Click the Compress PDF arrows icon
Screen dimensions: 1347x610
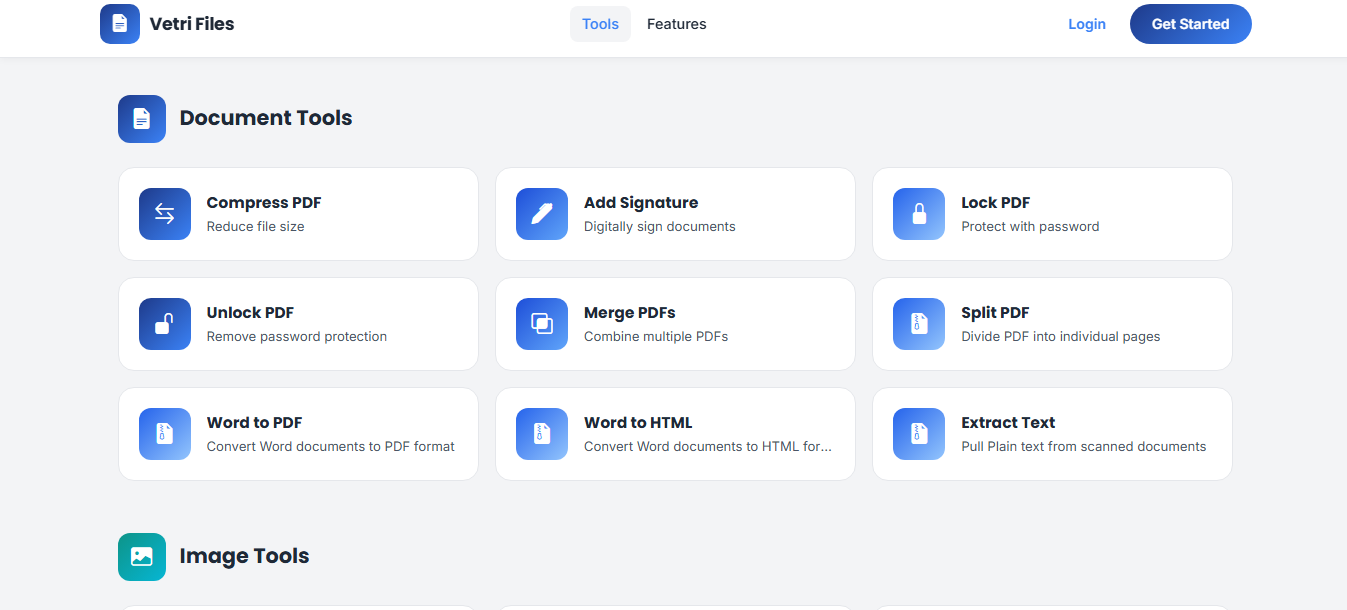[x=165, y=214]
